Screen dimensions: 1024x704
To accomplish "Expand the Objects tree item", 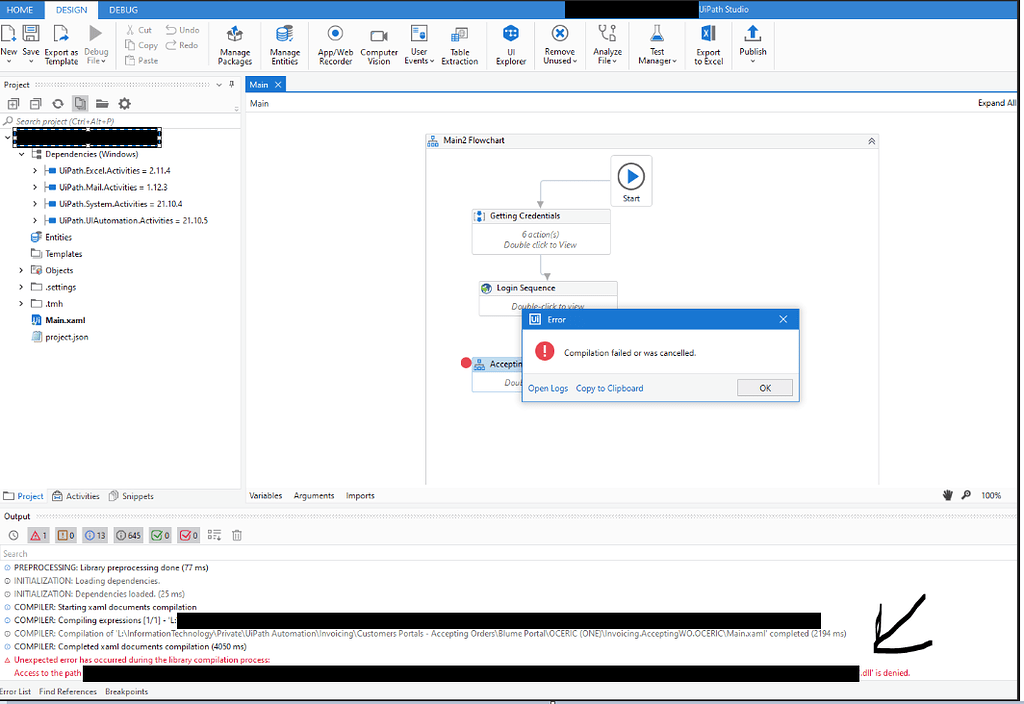I will (x=20, y=270).
